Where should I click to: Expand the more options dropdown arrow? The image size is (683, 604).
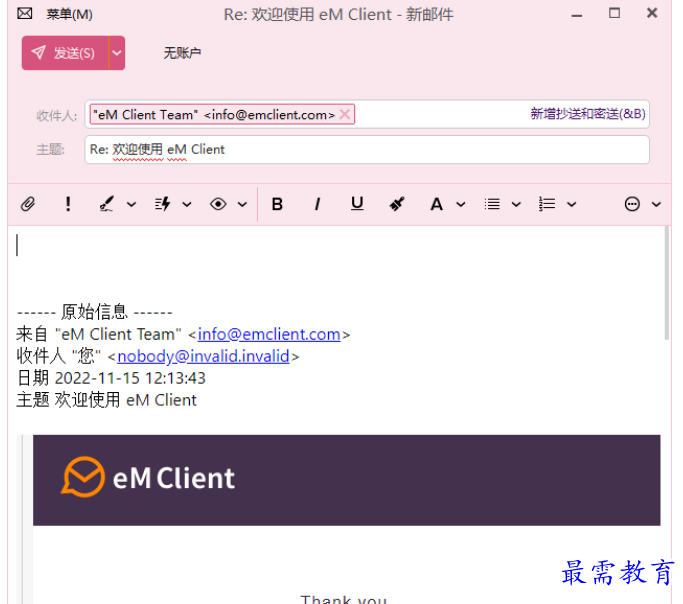pyautogui.click(x=656, y=204)
